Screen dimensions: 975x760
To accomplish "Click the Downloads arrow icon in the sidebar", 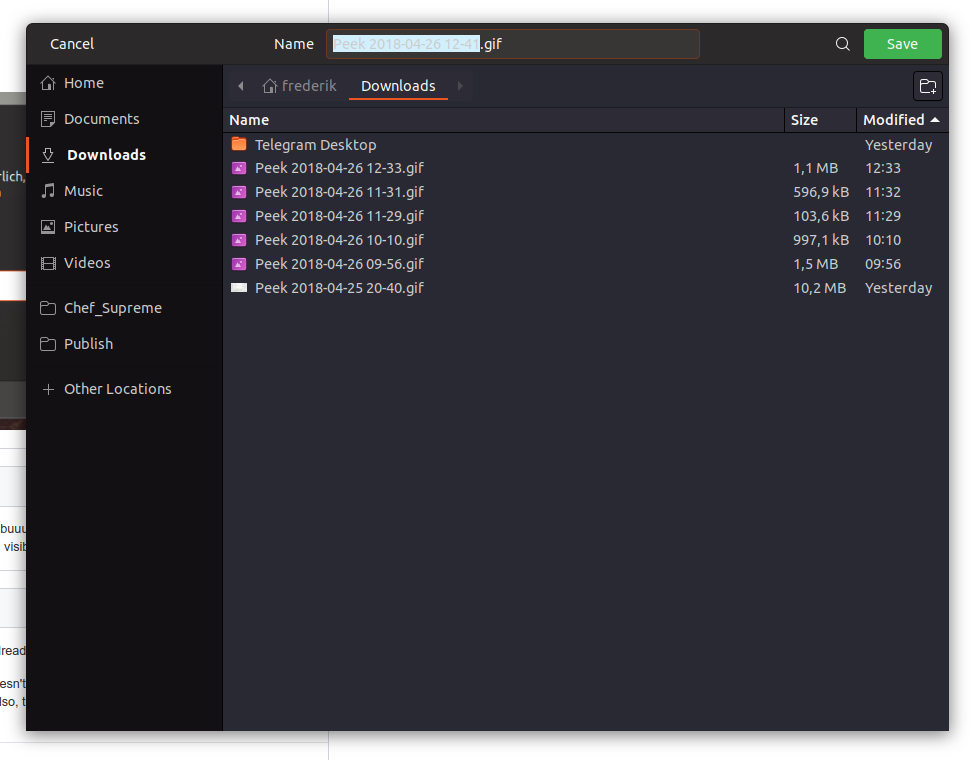I will point(48,155).
